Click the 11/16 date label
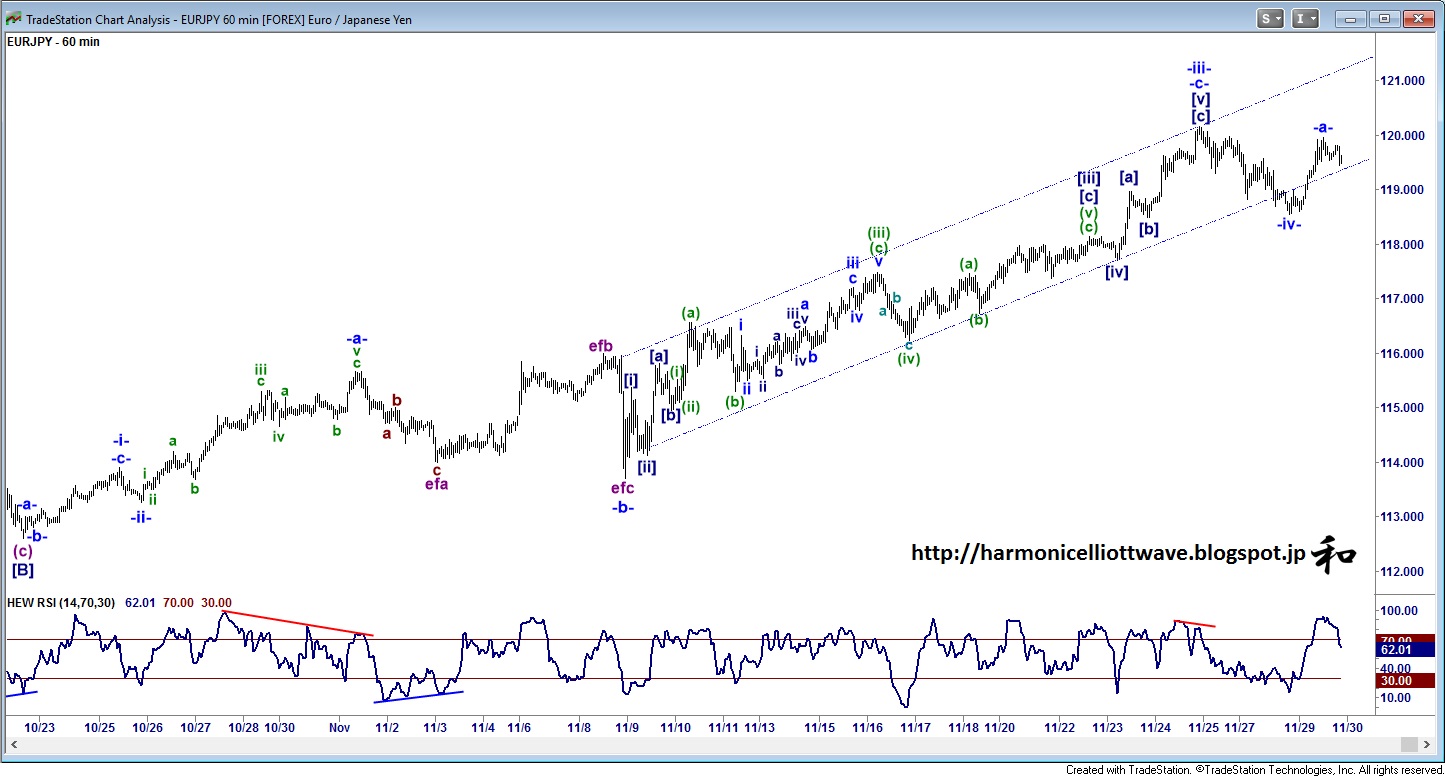1445x776 pixels. click(867, 727)
